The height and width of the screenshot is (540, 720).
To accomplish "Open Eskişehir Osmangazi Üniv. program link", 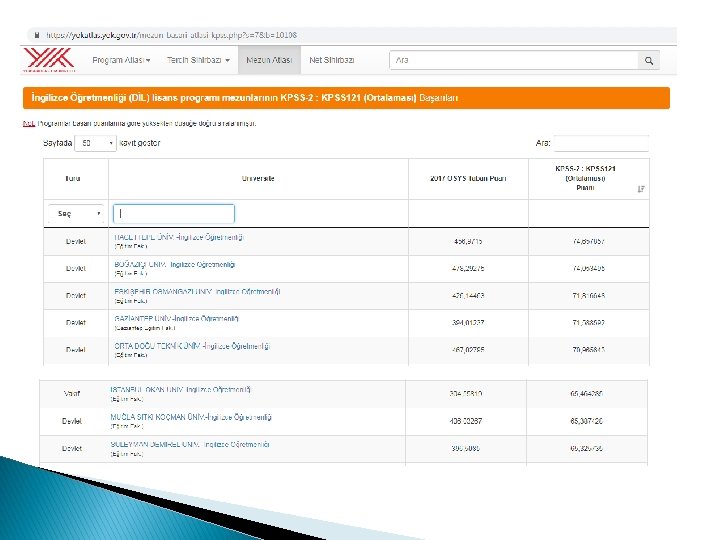I will click(x=197, y=292).
